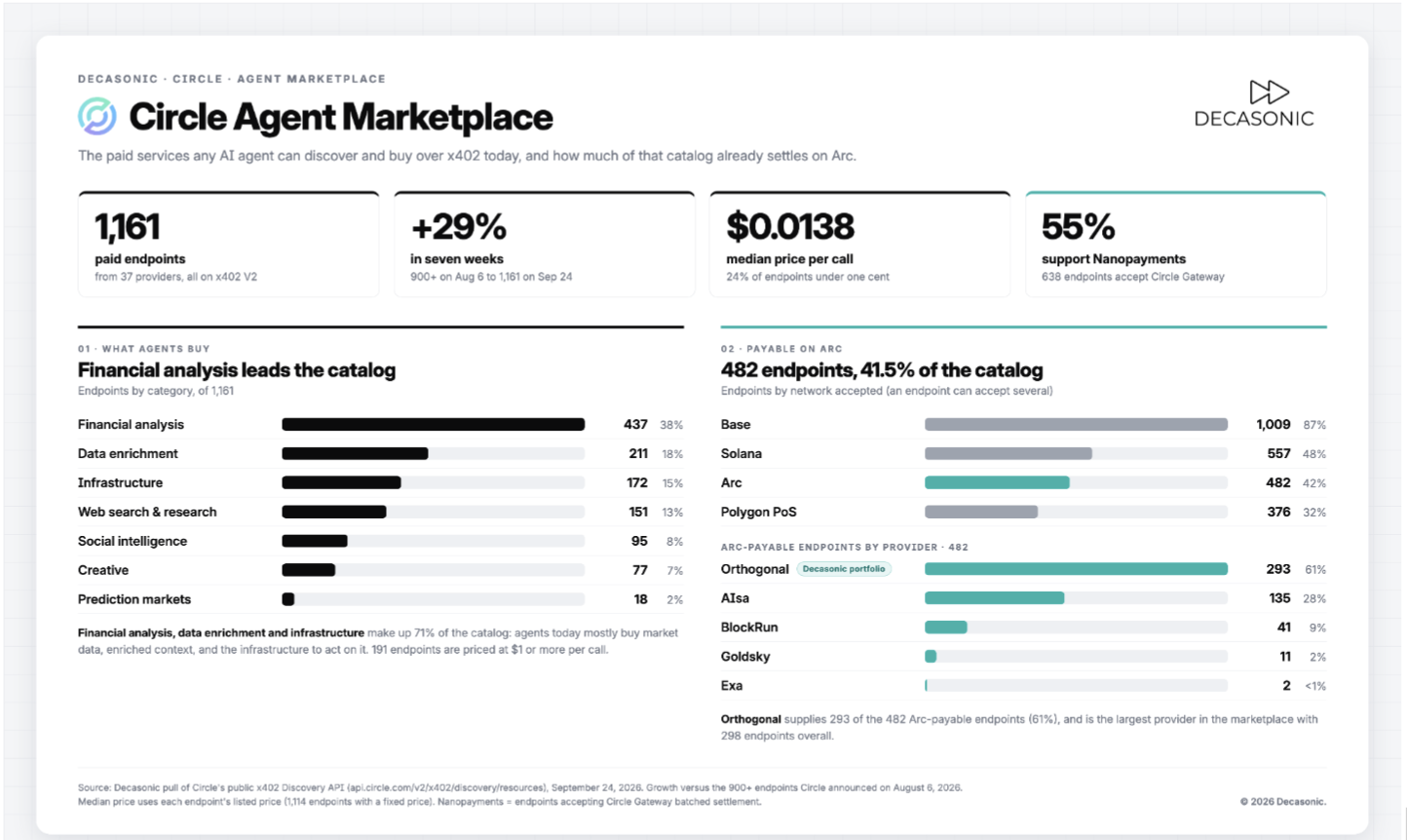The height and width of the screenshot is (840, 1407).
Task: Click the "41" value in the BlockRun row
Action: click(x=1283, y=628)
